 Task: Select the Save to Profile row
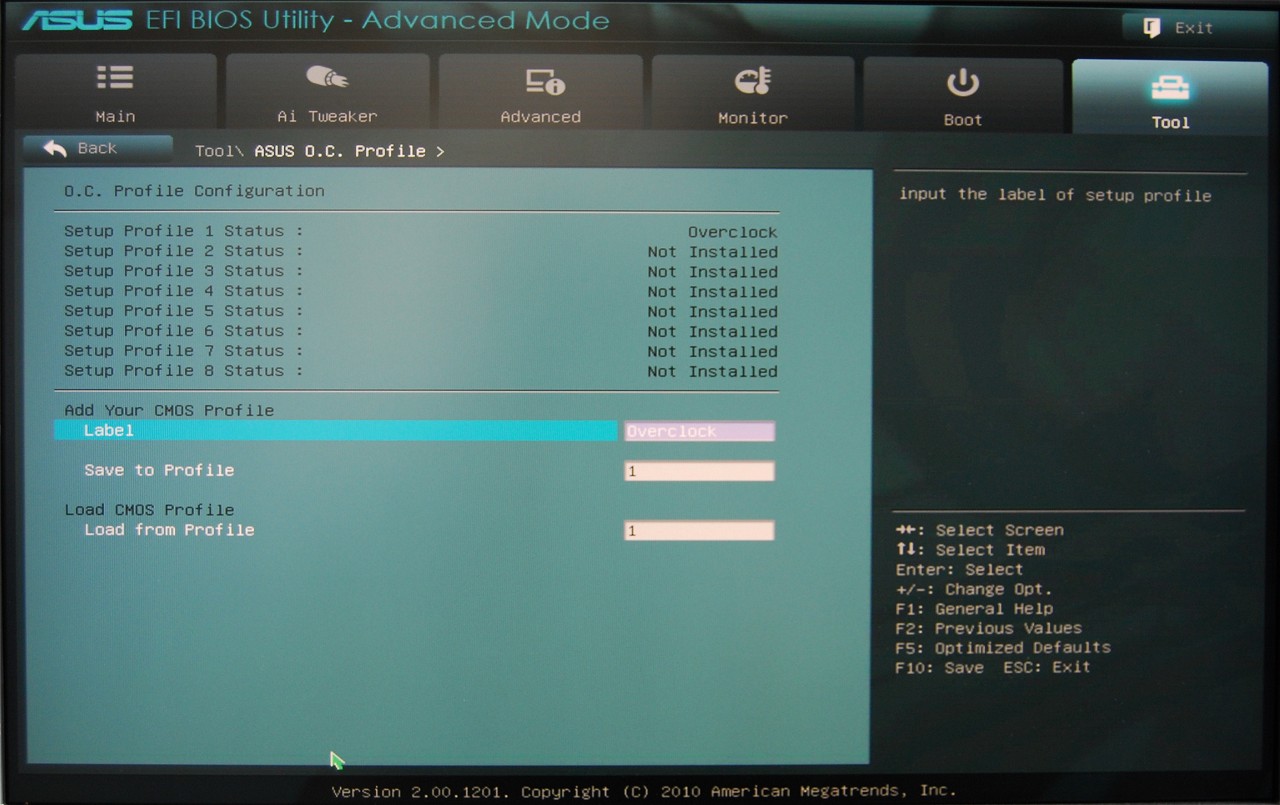(x=416, y=470)
